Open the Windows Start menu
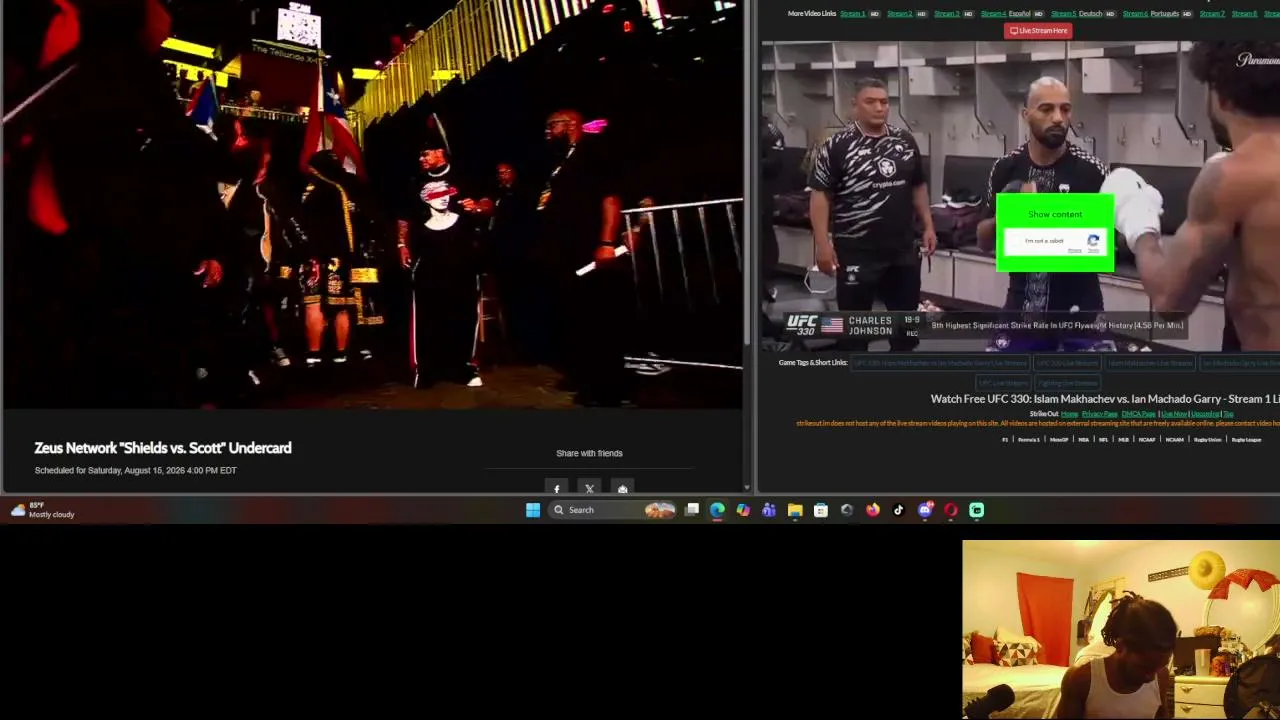 [x=533, y=510]
